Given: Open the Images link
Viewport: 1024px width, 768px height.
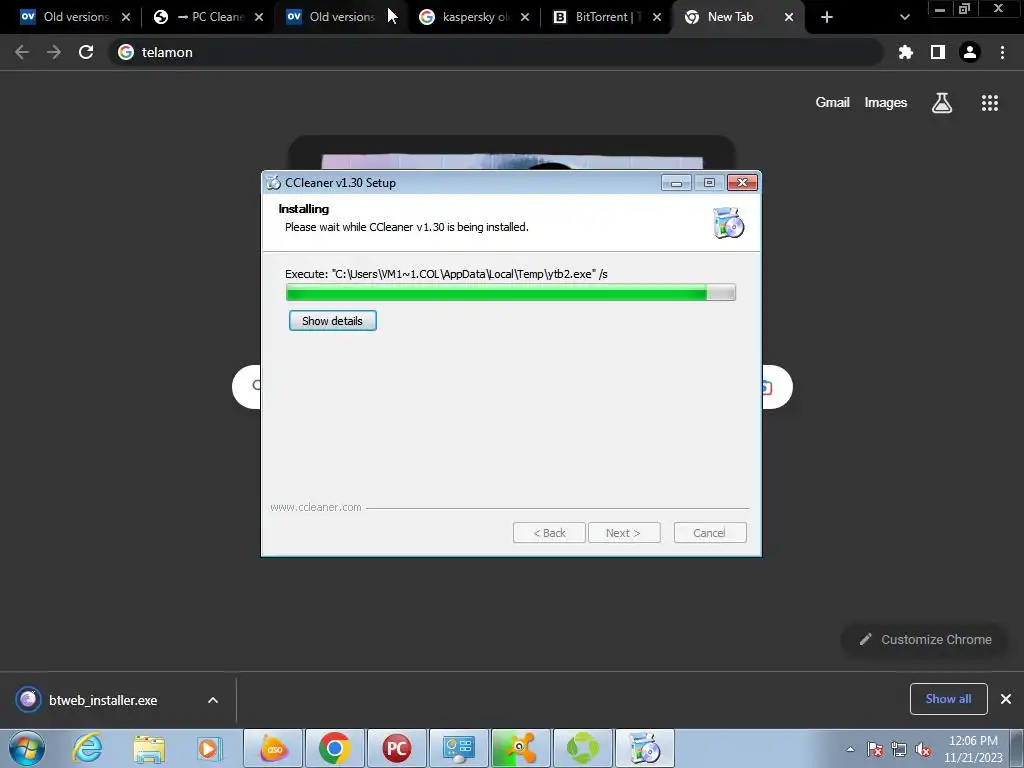Looking at the screenshot, I should tap(886, 103).
